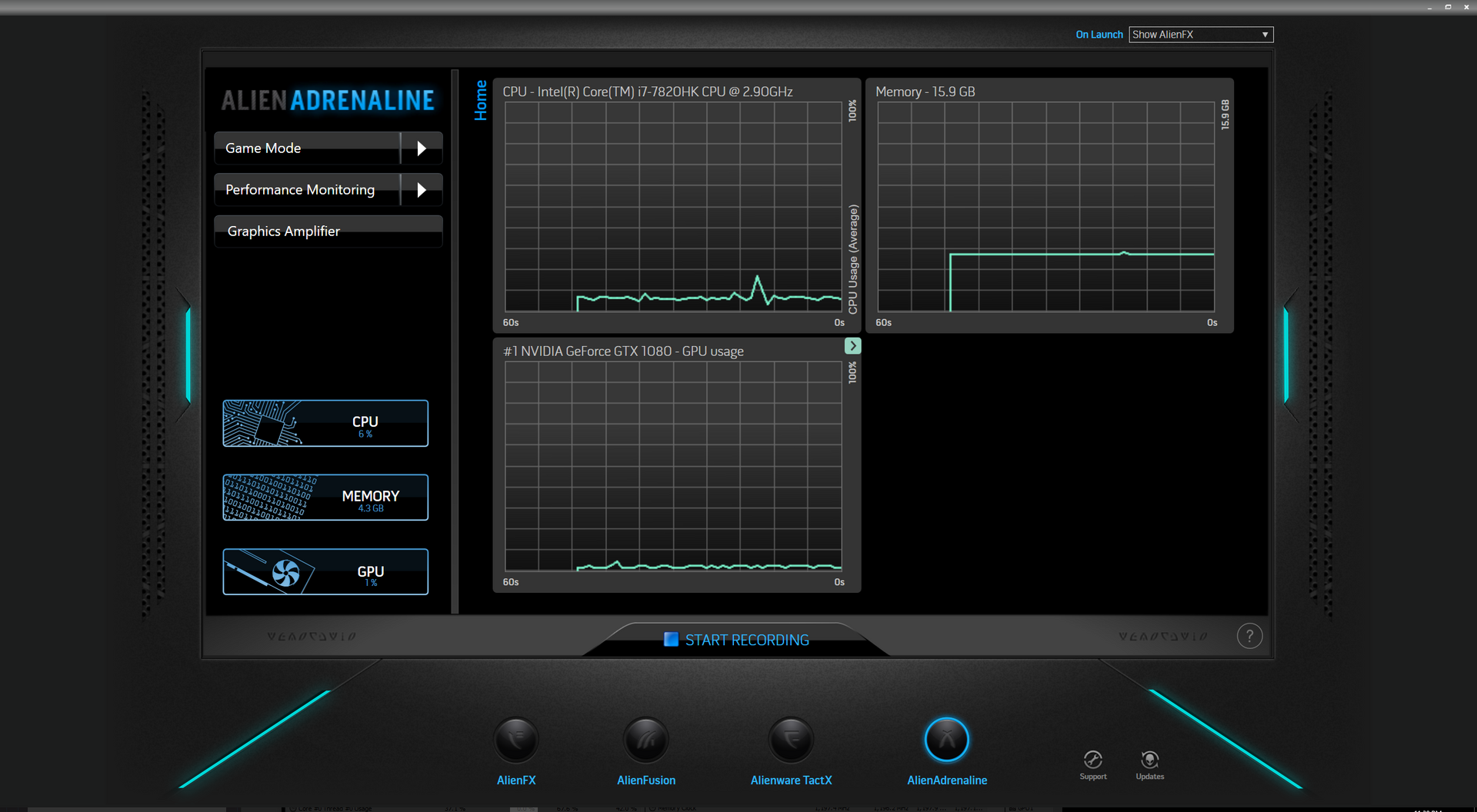1477x812 pixels.
Task: Open the On Launch dropdown
Action: coord(1201,35)
